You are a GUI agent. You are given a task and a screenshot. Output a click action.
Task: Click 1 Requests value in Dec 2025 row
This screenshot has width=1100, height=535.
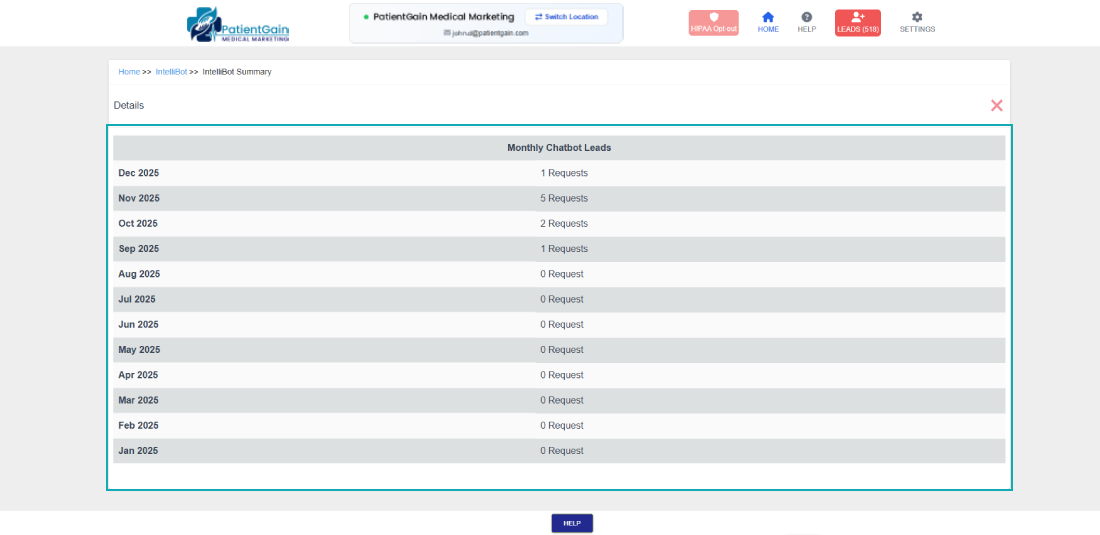pyautogui.click(x=564, y=173)
